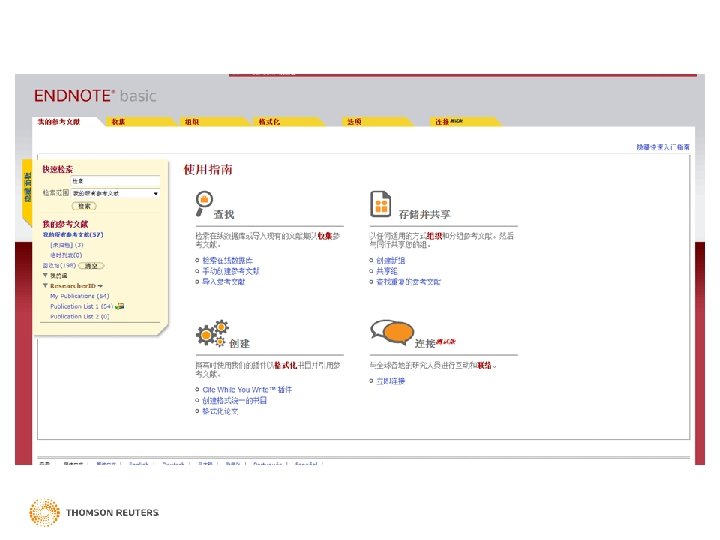This screenshot has height=540, width=720.
Task: Click the share icon beside Publication List 1
Action: click(x=119, y=306)
